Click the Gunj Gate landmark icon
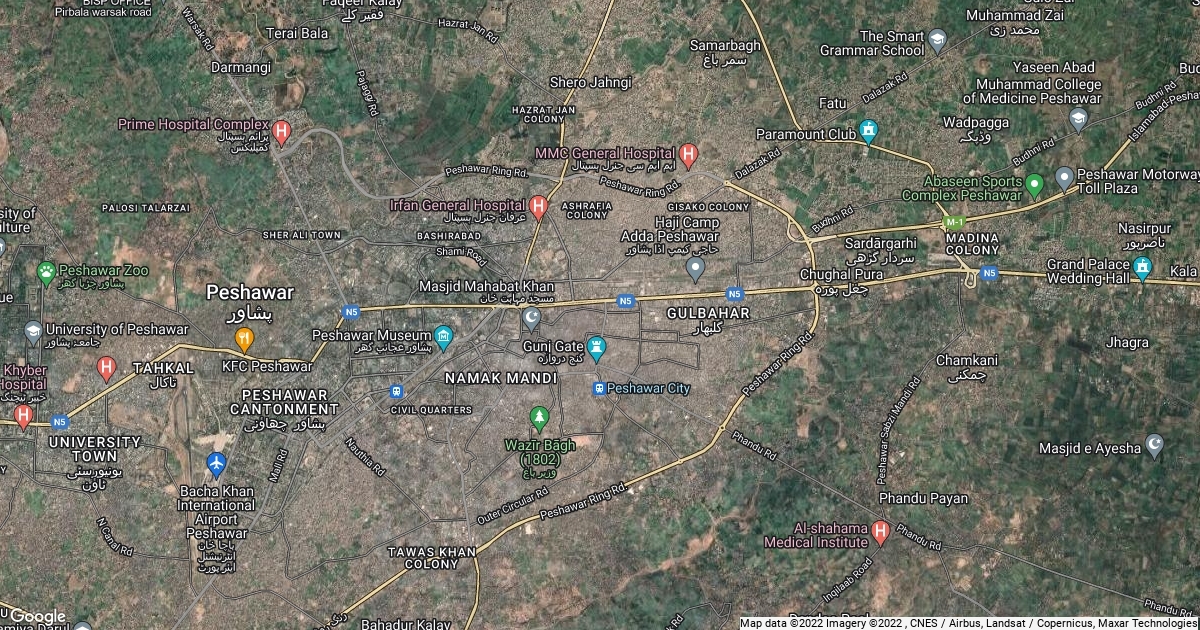This screenshot has width=1200, height=630. point(597,348)
